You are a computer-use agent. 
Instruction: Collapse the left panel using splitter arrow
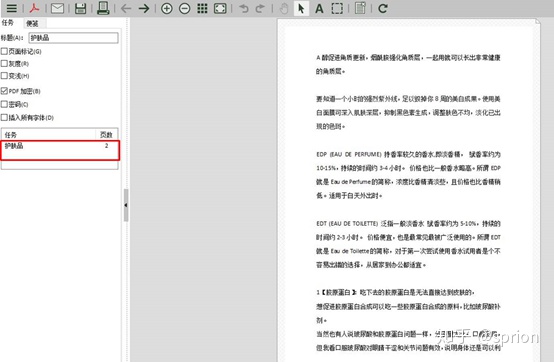(x=126, y=205)
